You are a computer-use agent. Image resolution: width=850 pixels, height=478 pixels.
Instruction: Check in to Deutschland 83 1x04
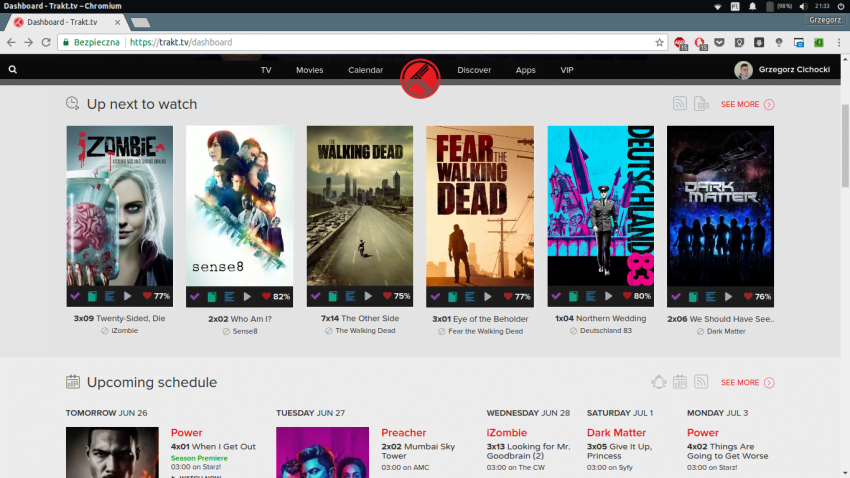tap(609, 296)
